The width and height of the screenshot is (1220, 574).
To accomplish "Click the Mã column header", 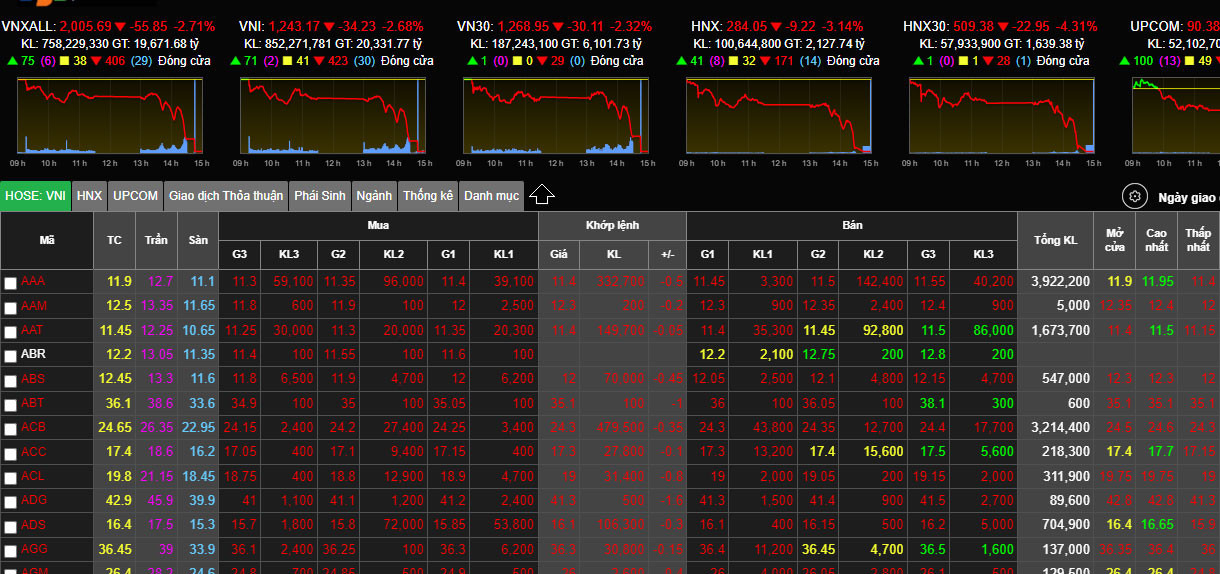I will [47, 240].
